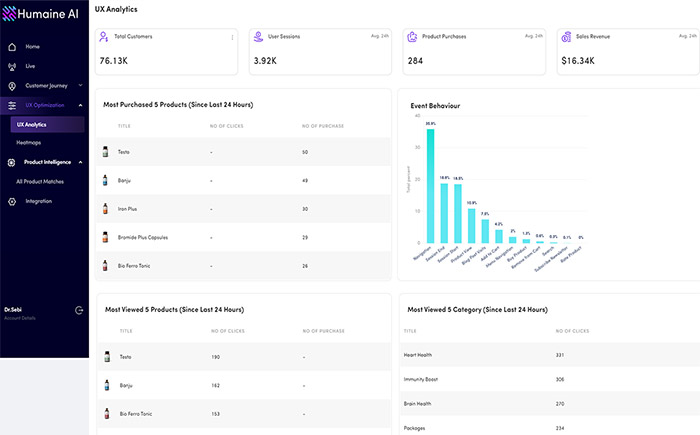Expand the Customer Journey menu chevron
700x435 pixels.
(79, 86)
